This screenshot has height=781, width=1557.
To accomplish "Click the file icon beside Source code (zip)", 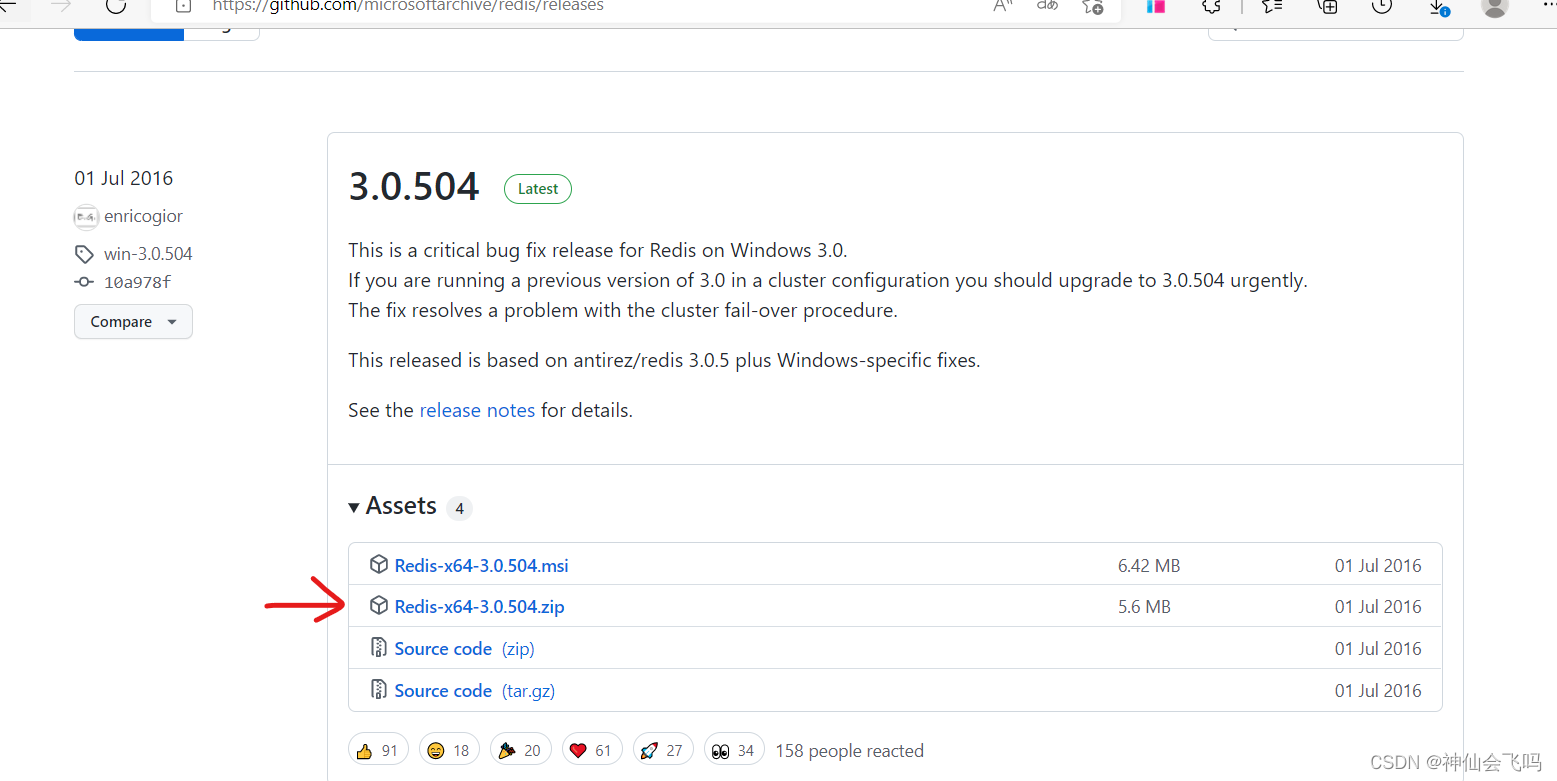I will (x=379, y=648).
